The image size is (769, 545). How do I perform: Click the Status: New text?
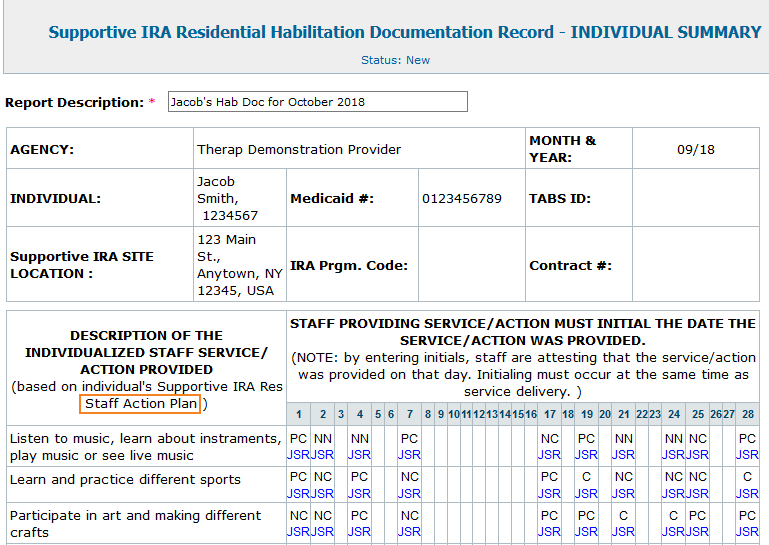(395, 60)
